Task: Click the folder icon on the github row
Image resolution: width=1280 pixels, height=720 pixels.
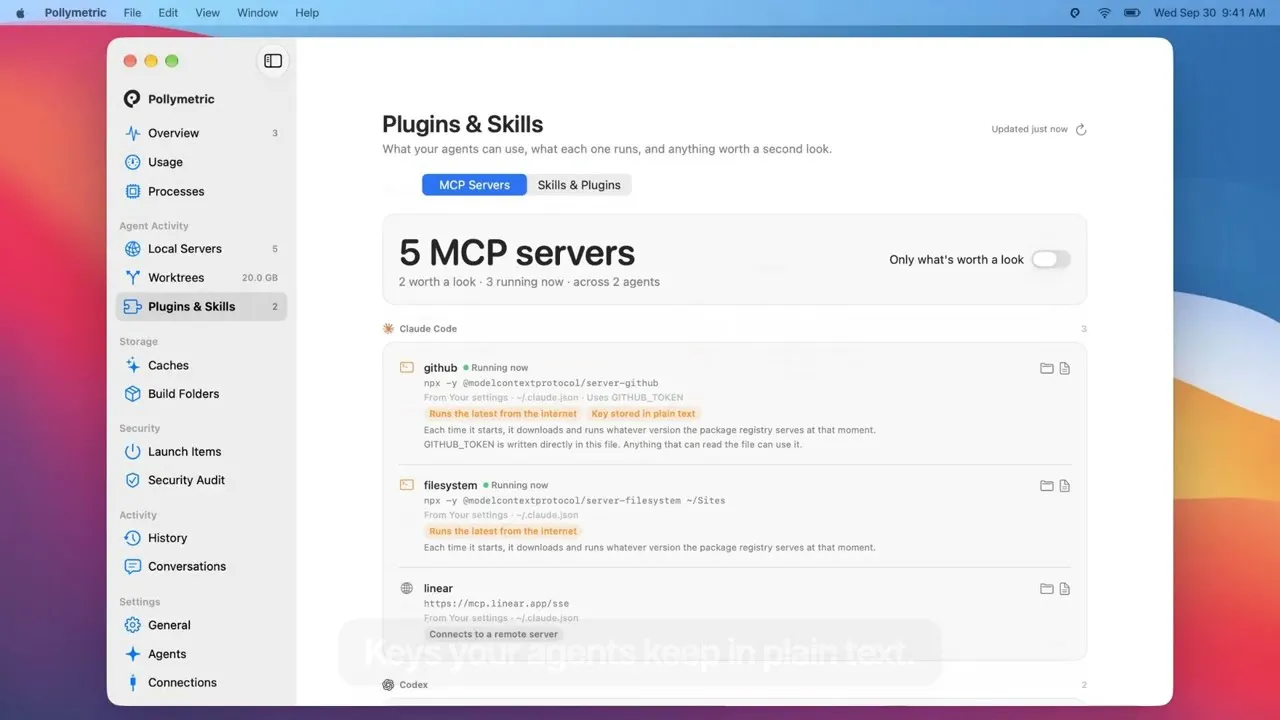Action: [1047, 368]
